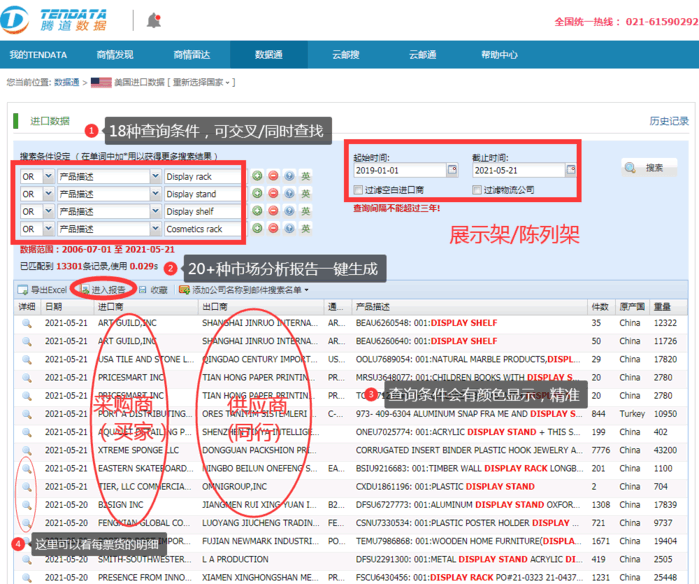Image resolution: width=699 pixels, height=584 pixels.
Task: Enable 过滤空白进口商 checkbox
Action: tap(358, 190)
